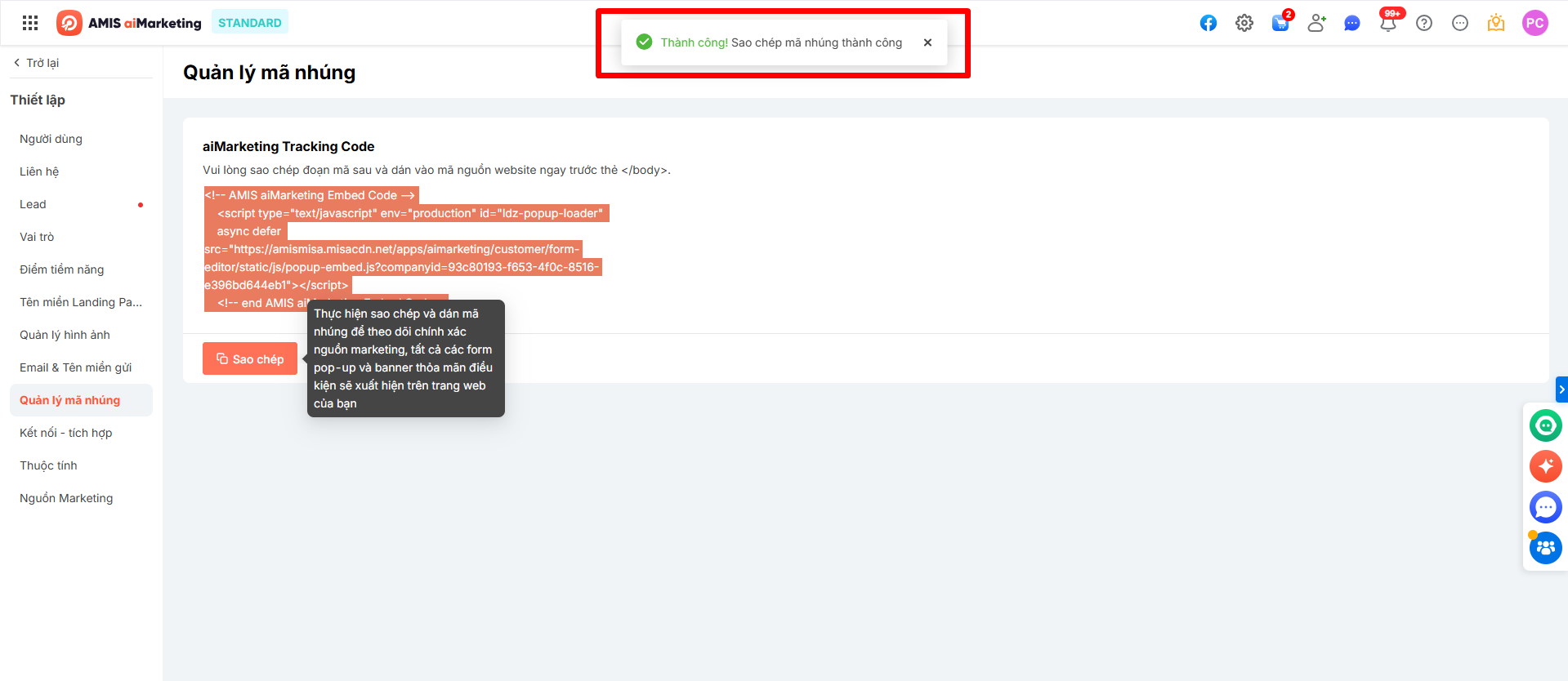Screen dimensions: 1568x681
Task: Click the Facebook icon in header
Action: (x=1208, y=23)
